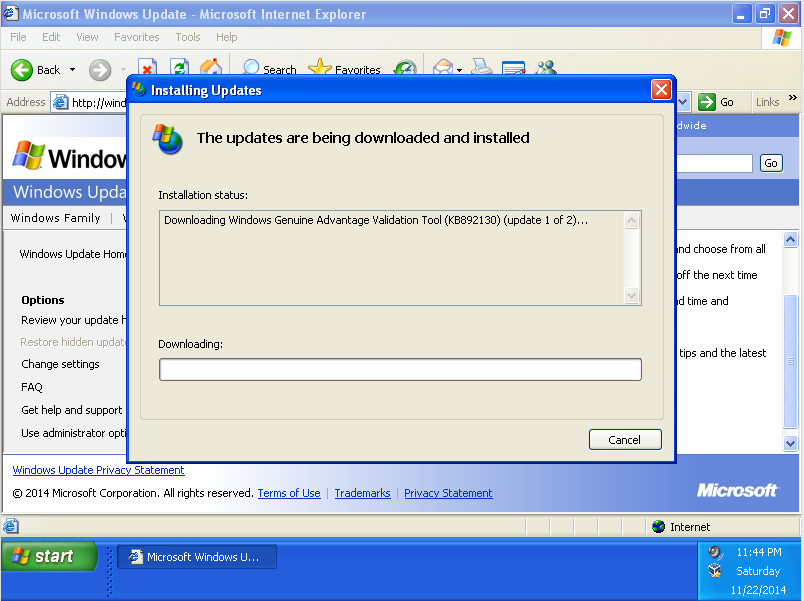Click the Downloading progress bar

point(400,369)
